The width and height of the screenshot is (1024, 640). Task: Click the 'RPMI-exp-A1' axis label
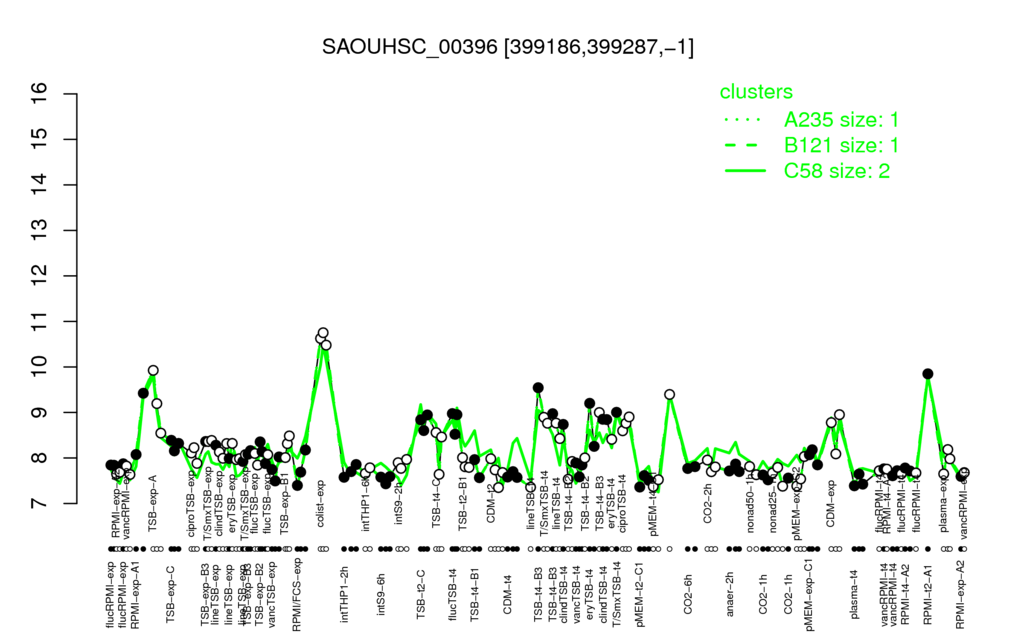click(135, 594)
